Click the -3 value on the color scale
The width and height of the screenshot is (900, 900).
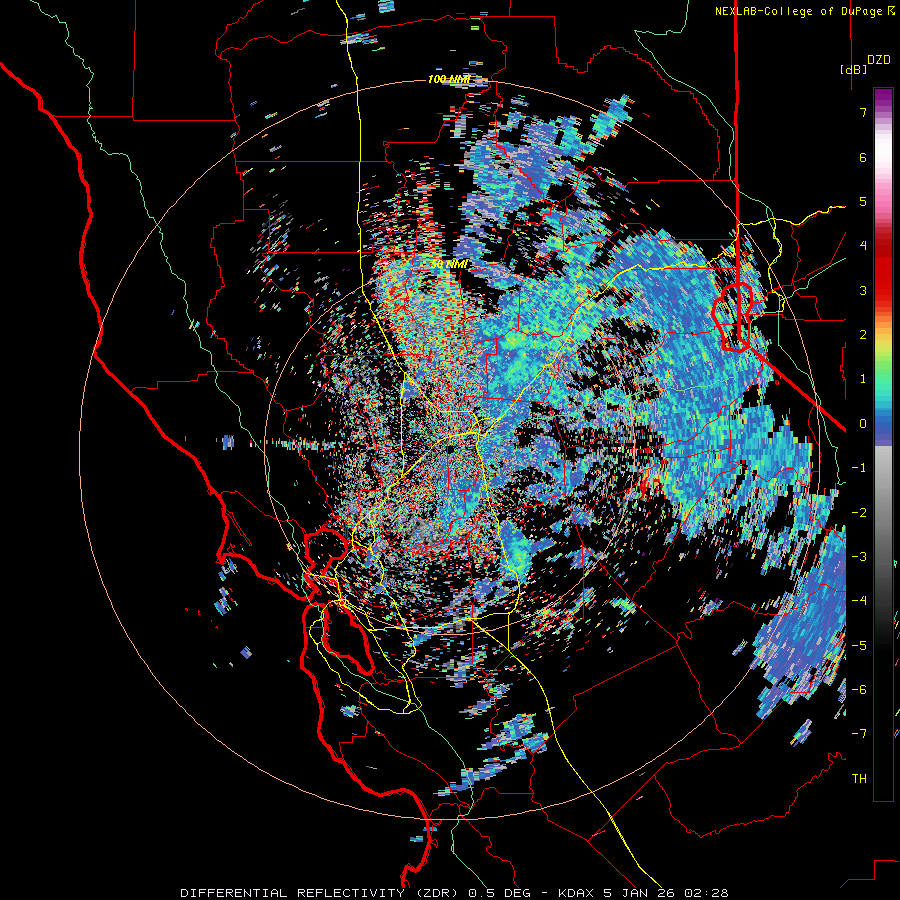pos(859,556)
